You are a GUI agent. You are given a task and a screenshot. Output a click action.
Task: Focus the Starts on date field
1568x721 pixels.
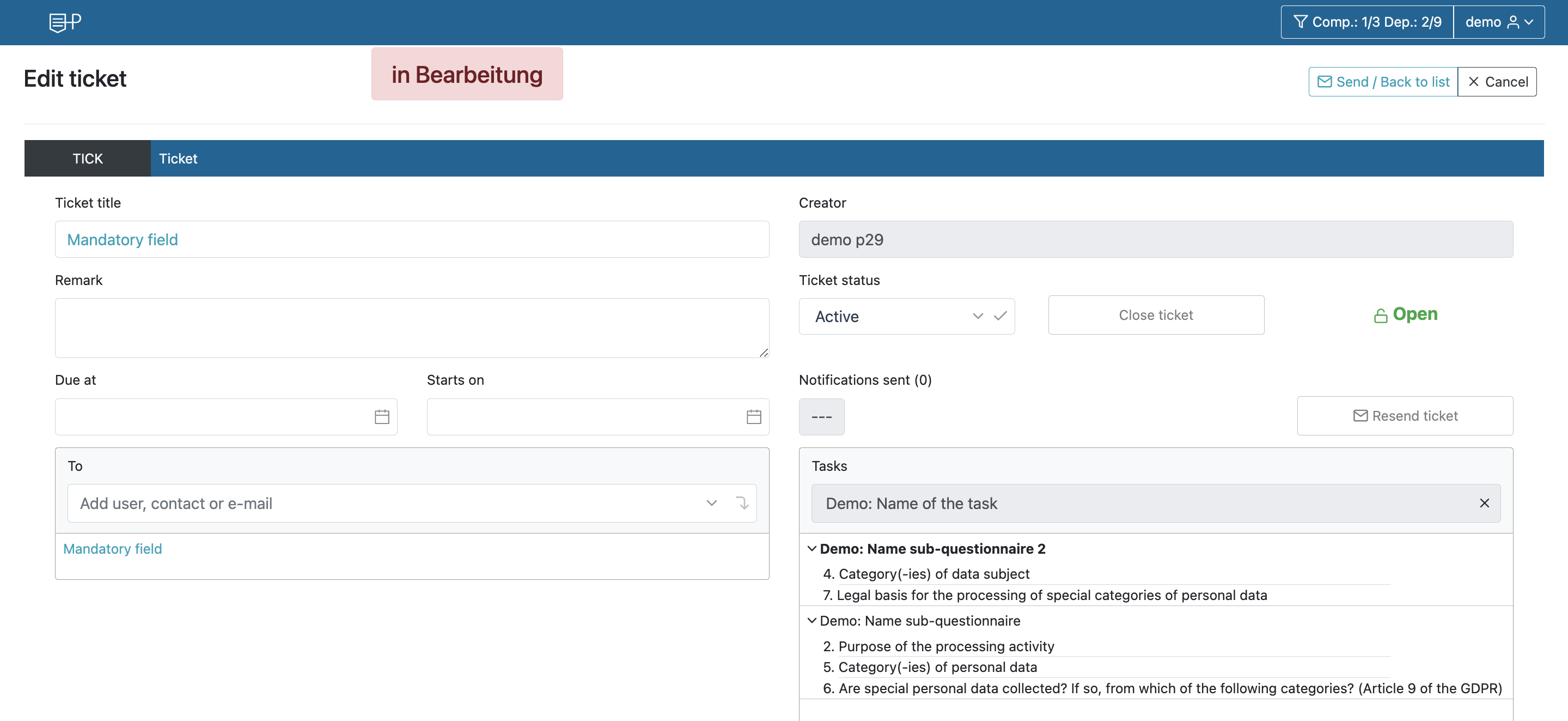(598, 417)
